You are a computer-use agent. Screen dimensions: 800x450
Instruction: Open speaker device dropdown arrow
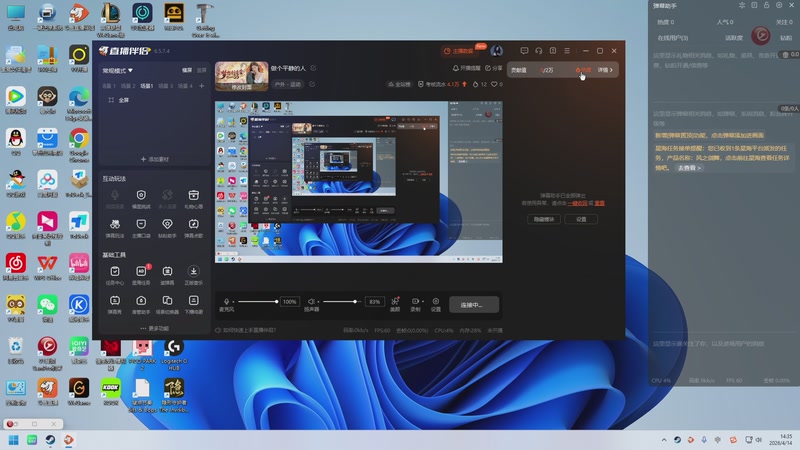(x=318, y=302)
